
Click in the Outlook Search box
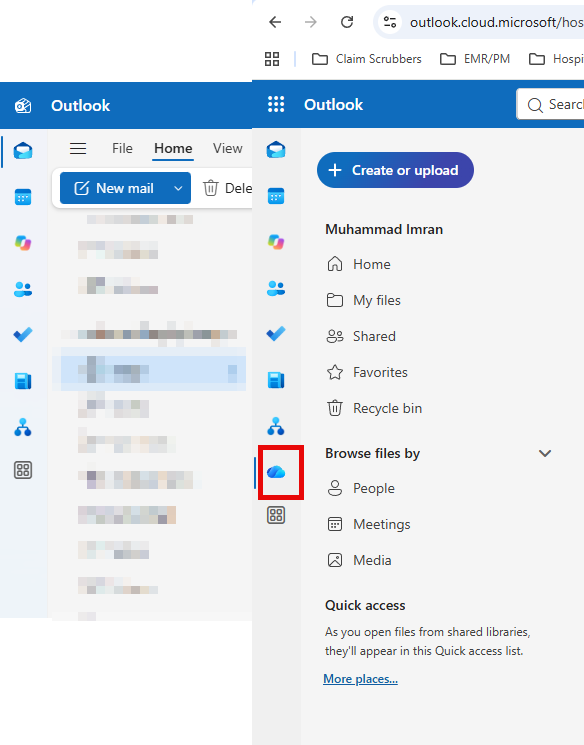(x=551, y=104)
